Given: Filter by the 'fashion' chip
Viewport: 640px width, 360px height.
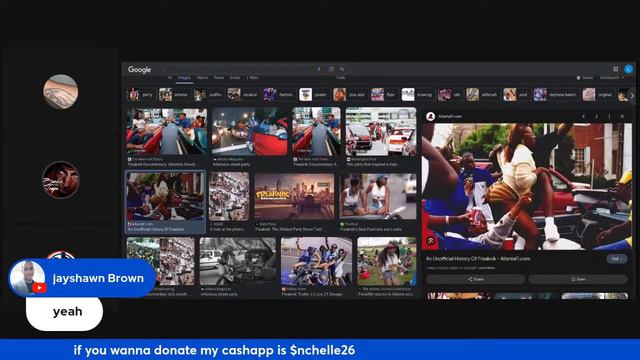Looking at the screenshot, I should tap(279, 95).
